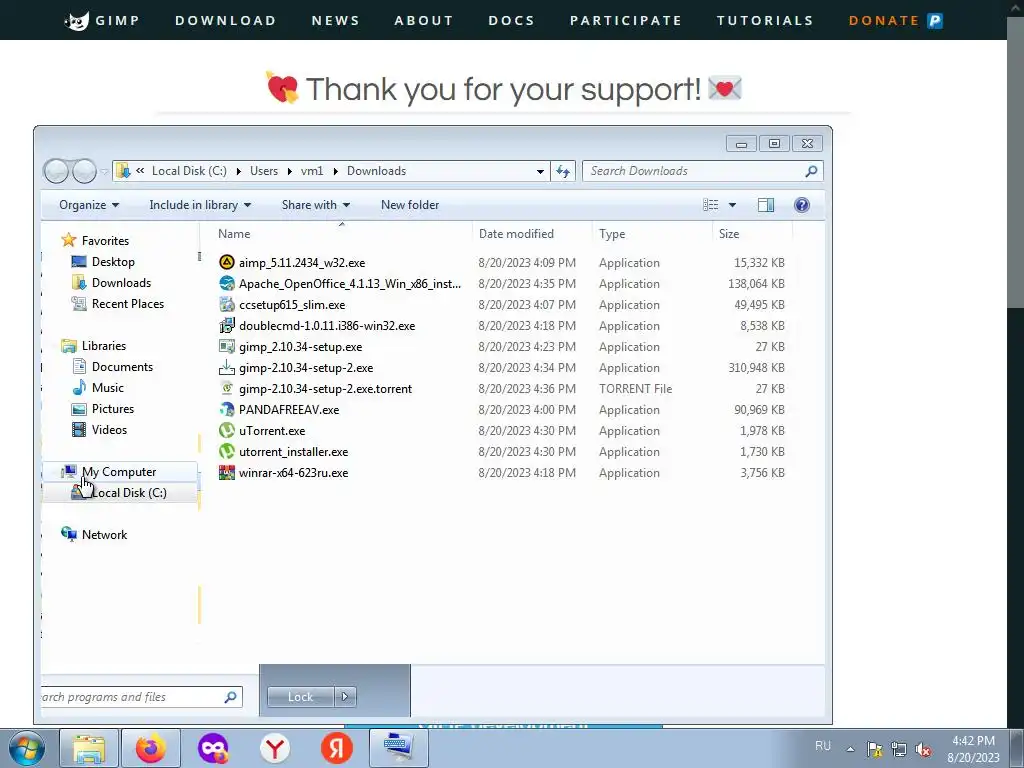
Task: Click the winrar-x64-623ru.exe file icon
Action: 227,472
